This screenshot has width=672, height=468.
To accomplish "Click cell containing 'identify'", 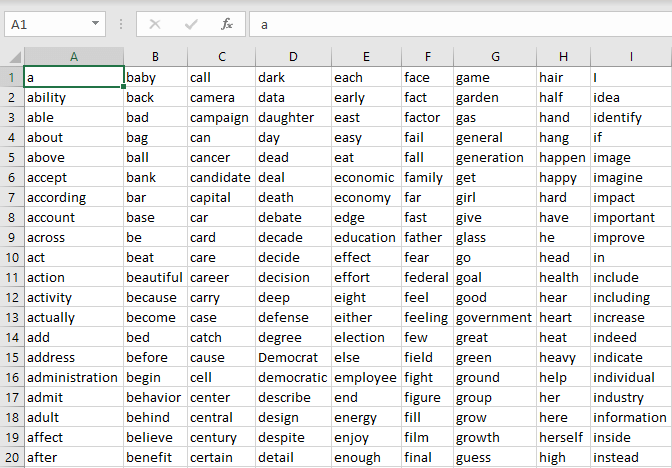I will tap(631, 117).
